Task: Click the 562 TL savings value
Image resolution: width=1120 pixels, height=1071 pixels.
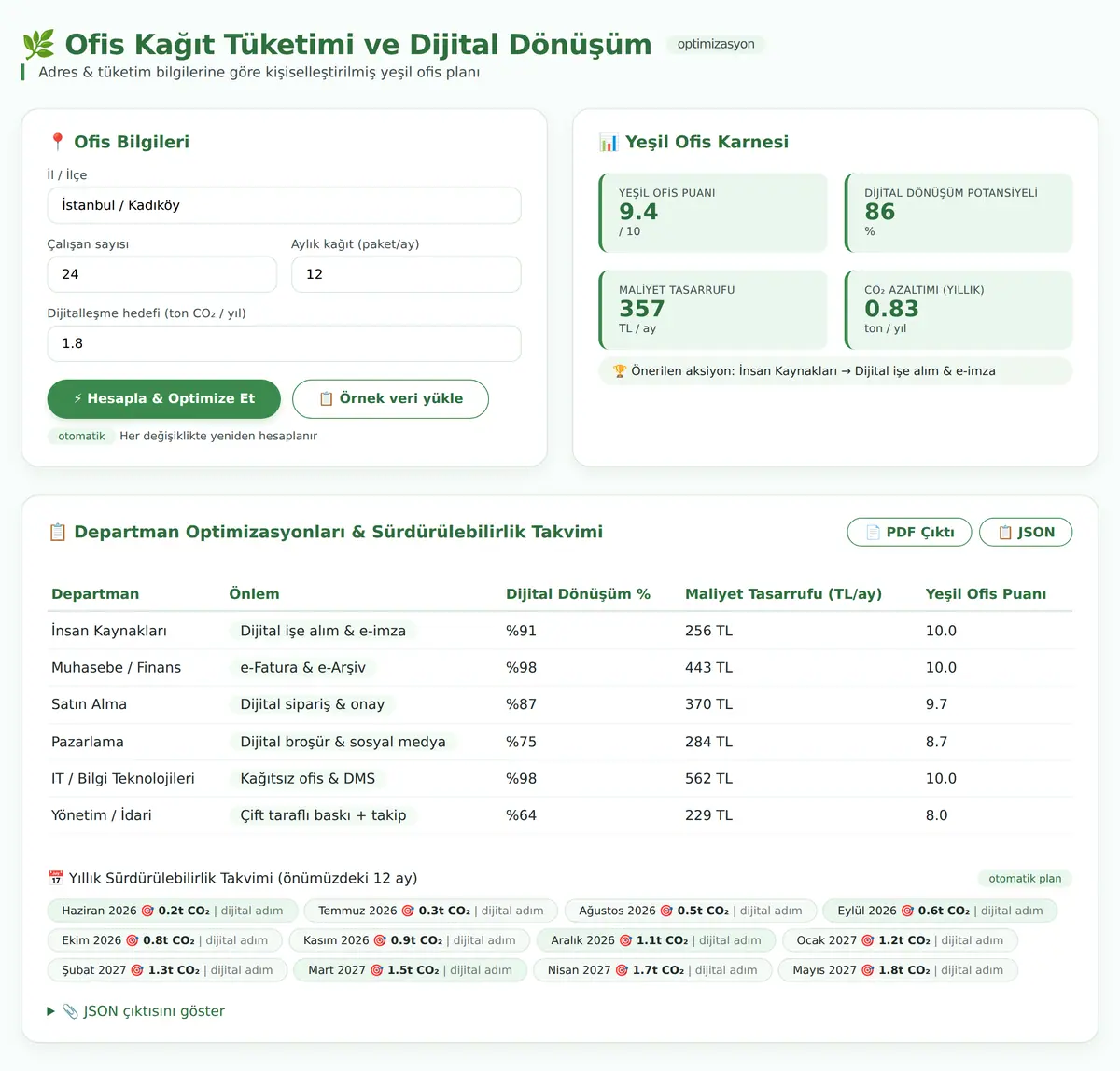Action: point(708,779)
